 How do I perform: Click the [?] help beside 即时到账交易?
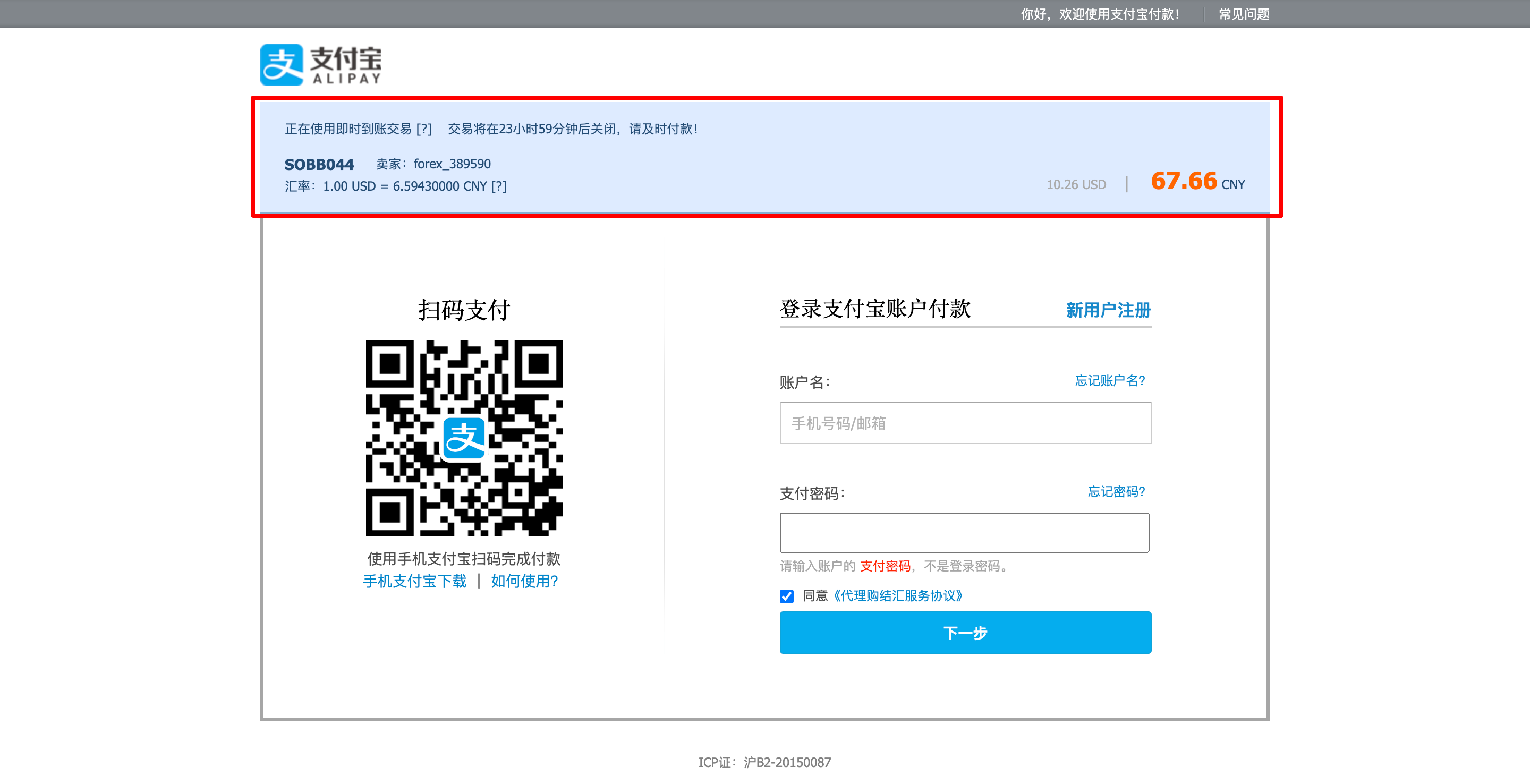(x=423, y=129)
